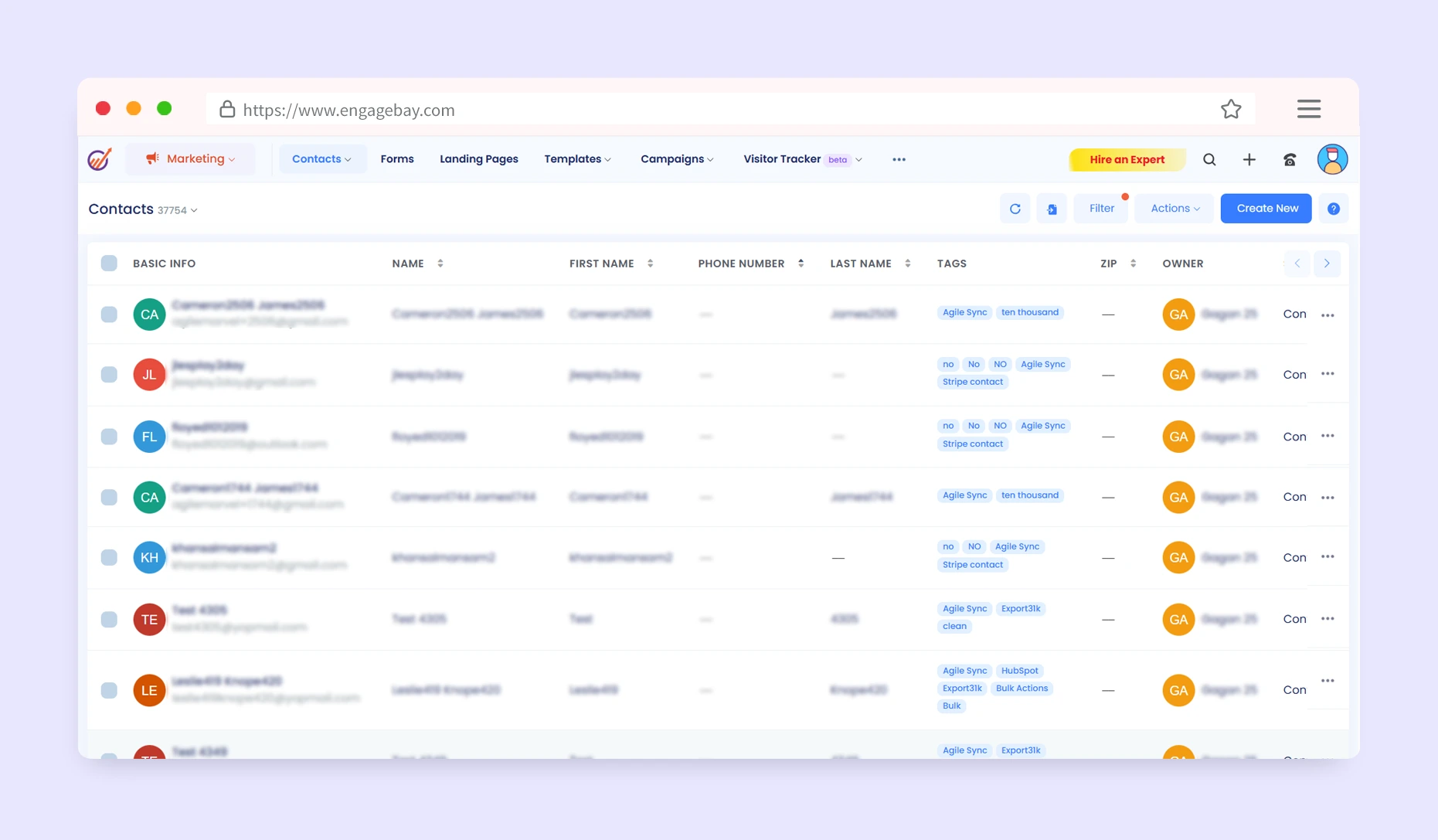Open the Actions dropdown
1438x840 pixels.
(1175, 209)
